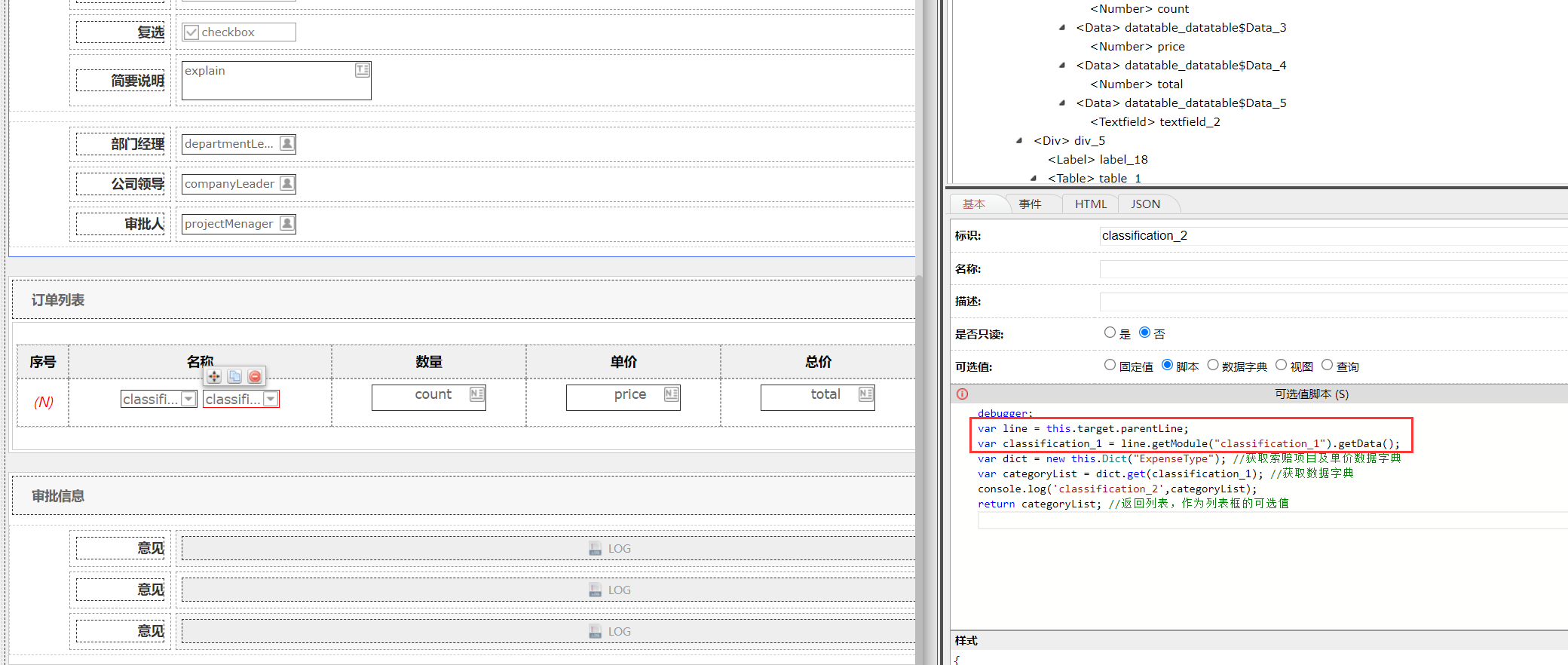Click the 序号 column header

(43, 362)
